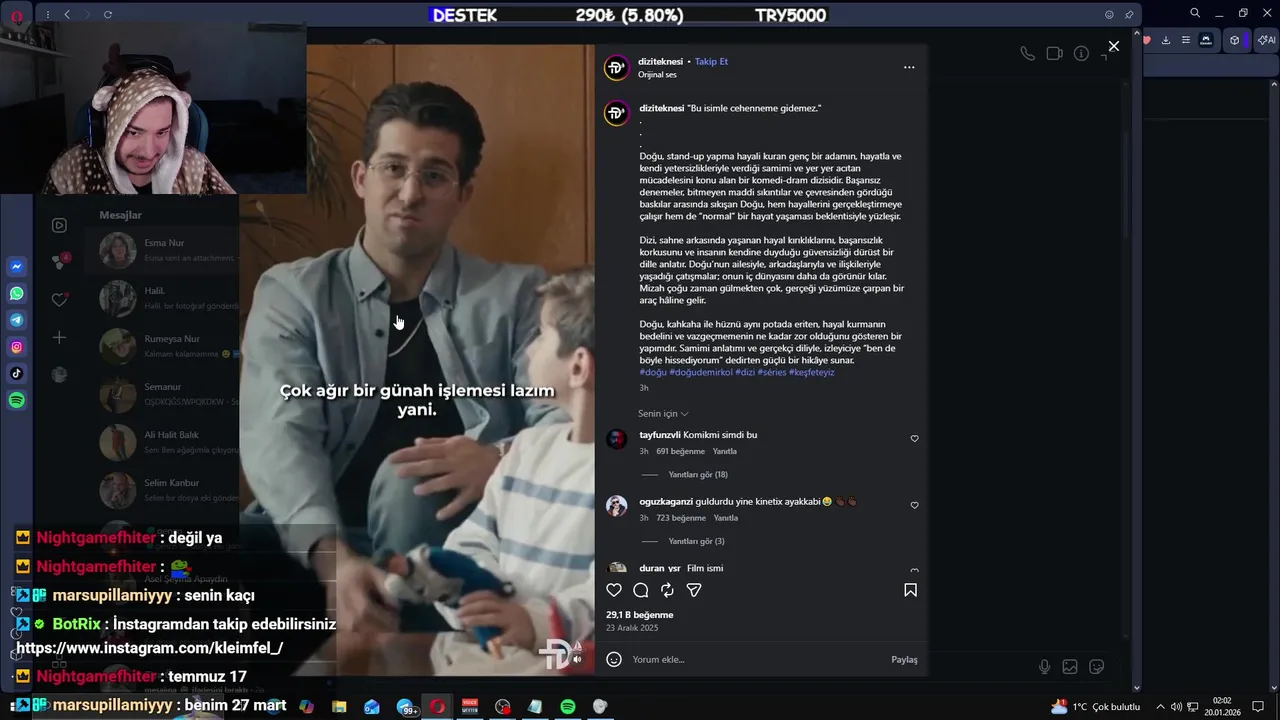Open Outlook from the Windows taskbar

(x=372, y=707)
